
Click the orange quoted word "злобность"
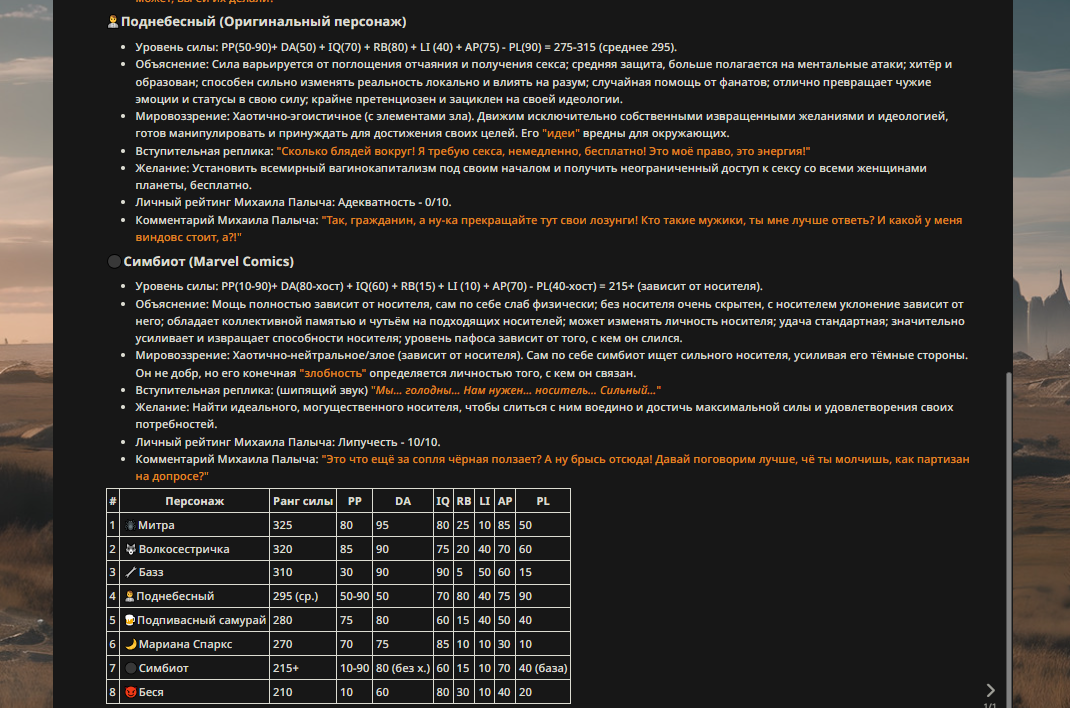[x=333, y=373]
